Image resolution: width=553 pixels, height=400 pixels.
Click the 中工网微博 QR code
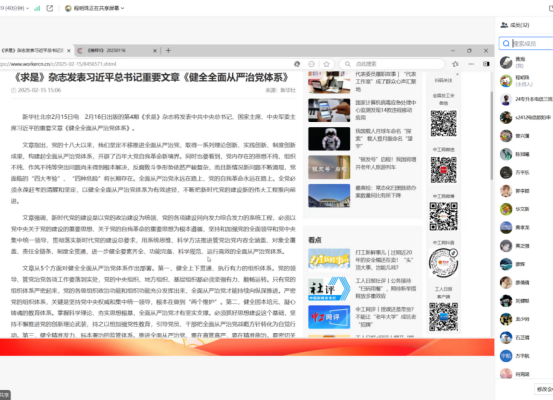click(444, 216)
